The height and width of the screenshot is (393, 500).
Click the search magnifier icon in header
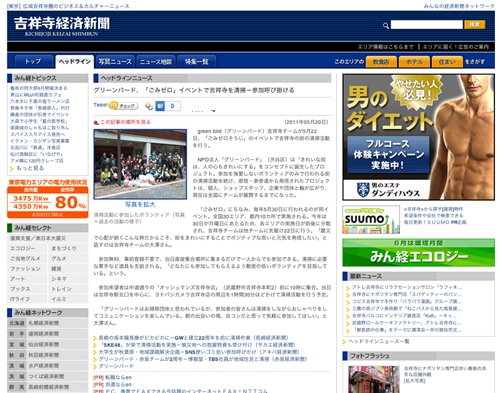point(386,25)
